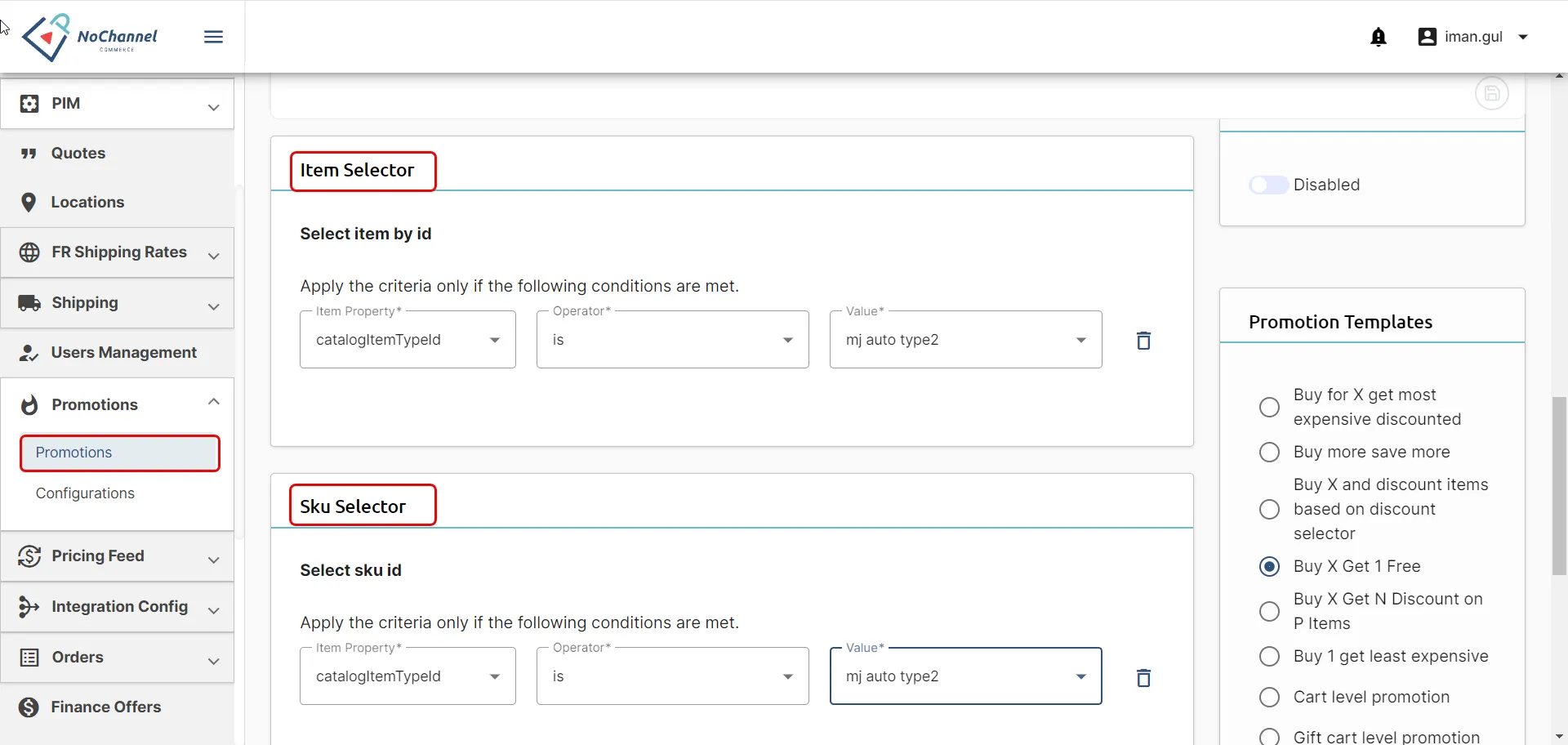Open Item Selector Item Property dropdown
Viewport: 1568px width, 745px height.
pos(408,340)
